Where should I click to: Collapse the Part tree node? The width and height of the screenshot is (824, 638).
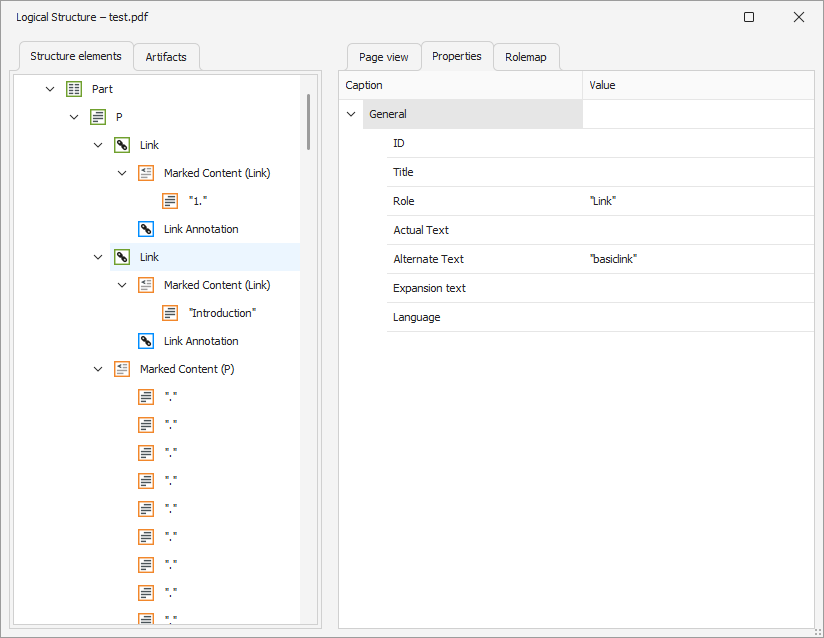click(x=50, y=89)
